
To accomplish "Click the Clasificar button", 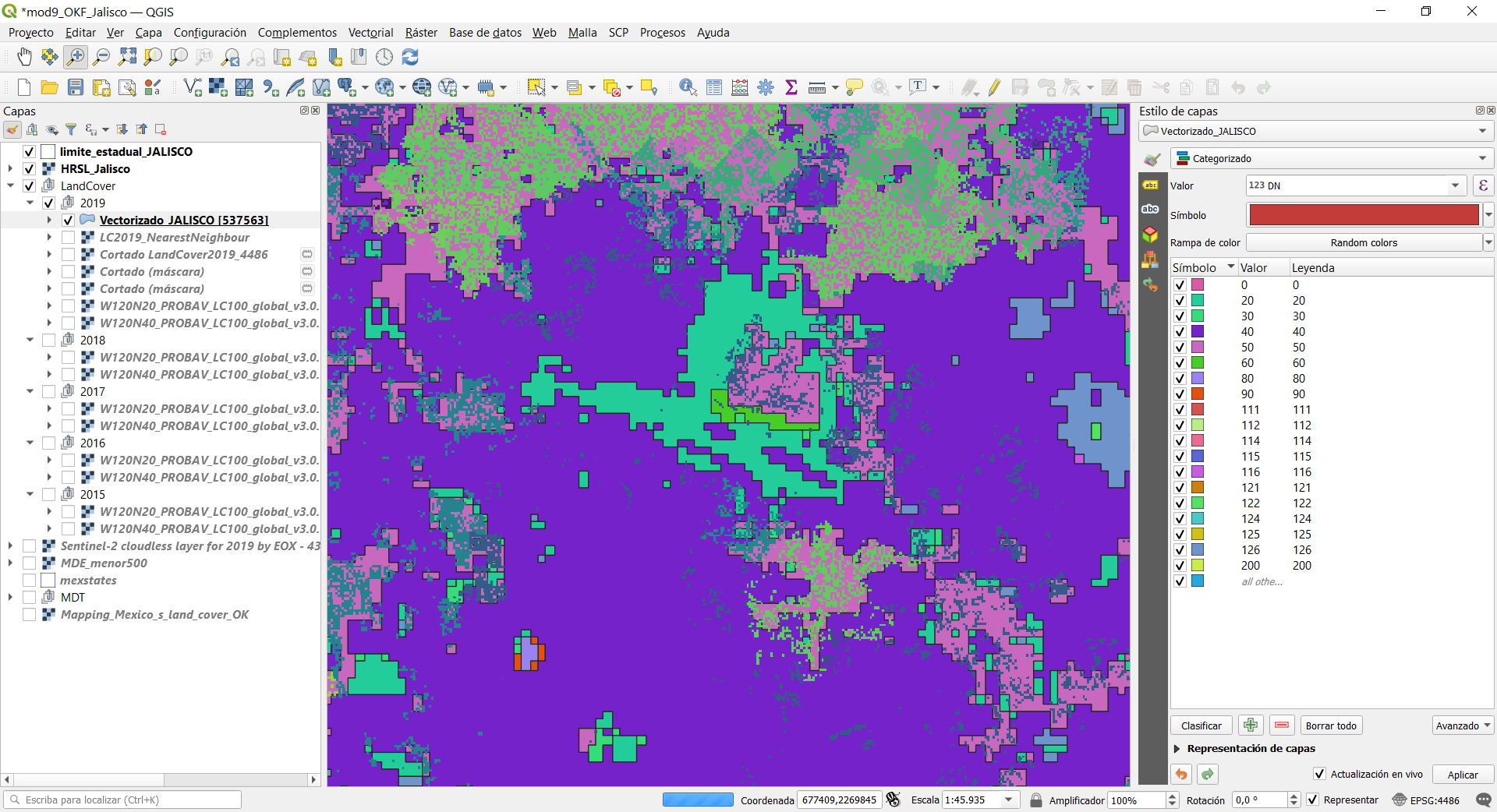I will 1201,726.
